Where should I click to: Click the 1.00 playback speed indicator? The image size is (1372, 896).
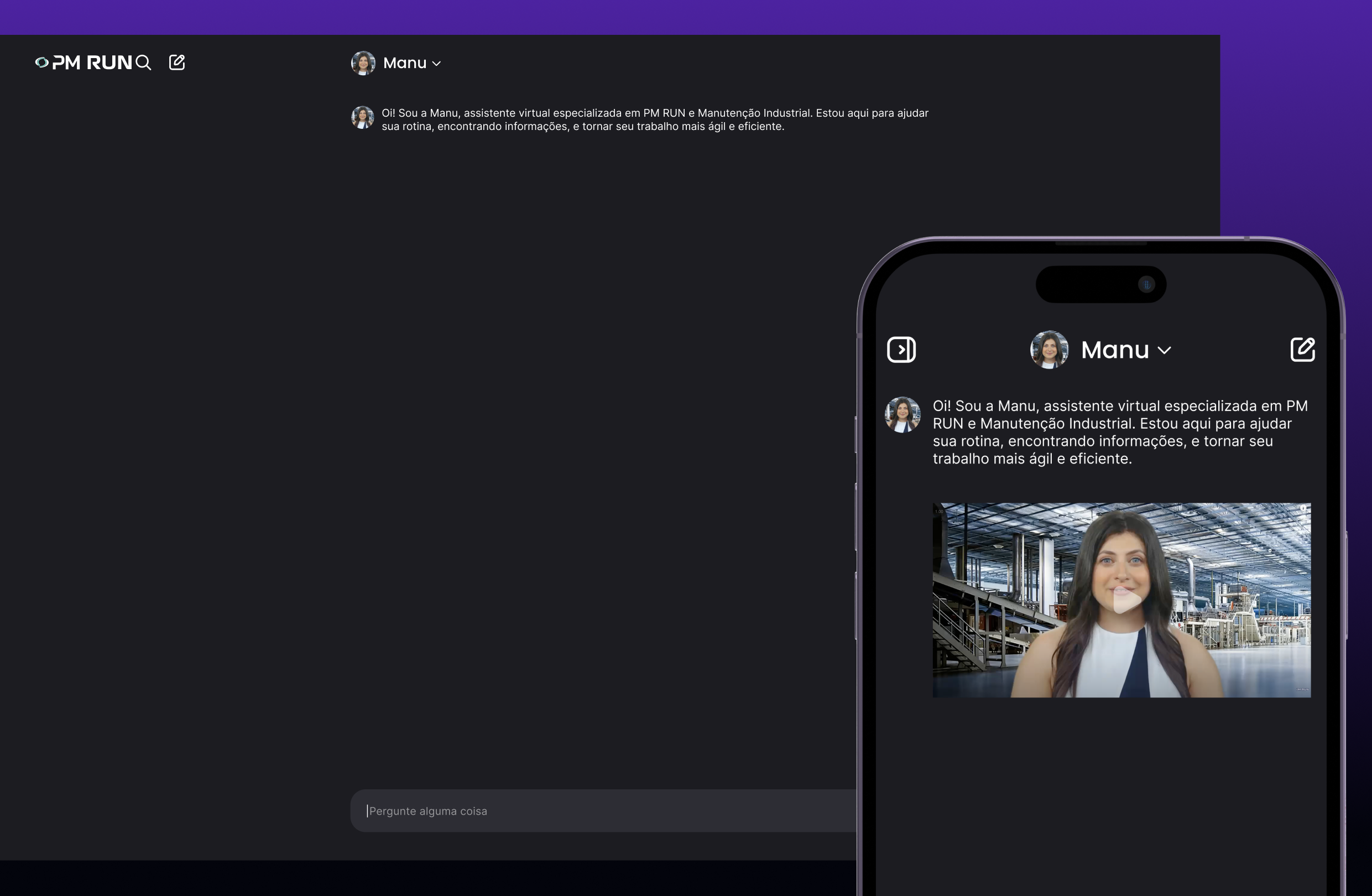pos(940,512)
